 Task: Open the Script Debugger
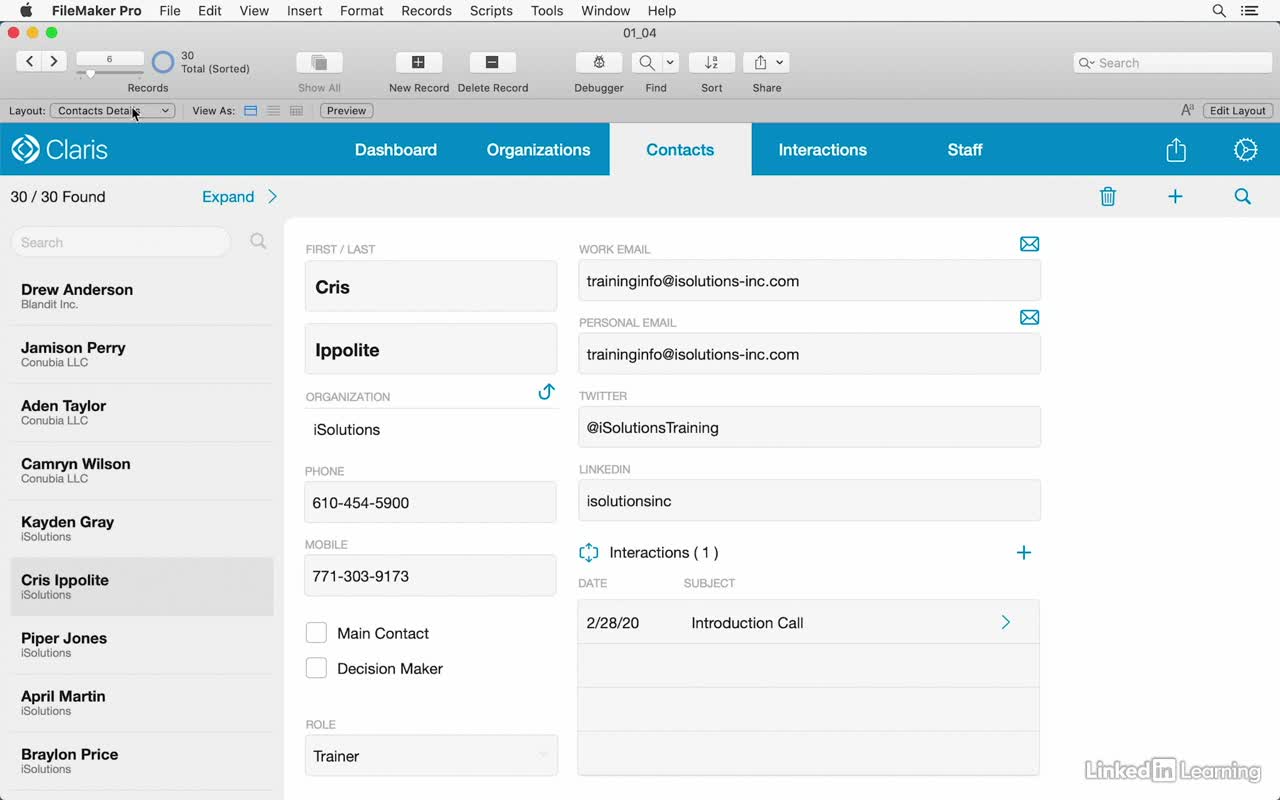coord(599,62)
